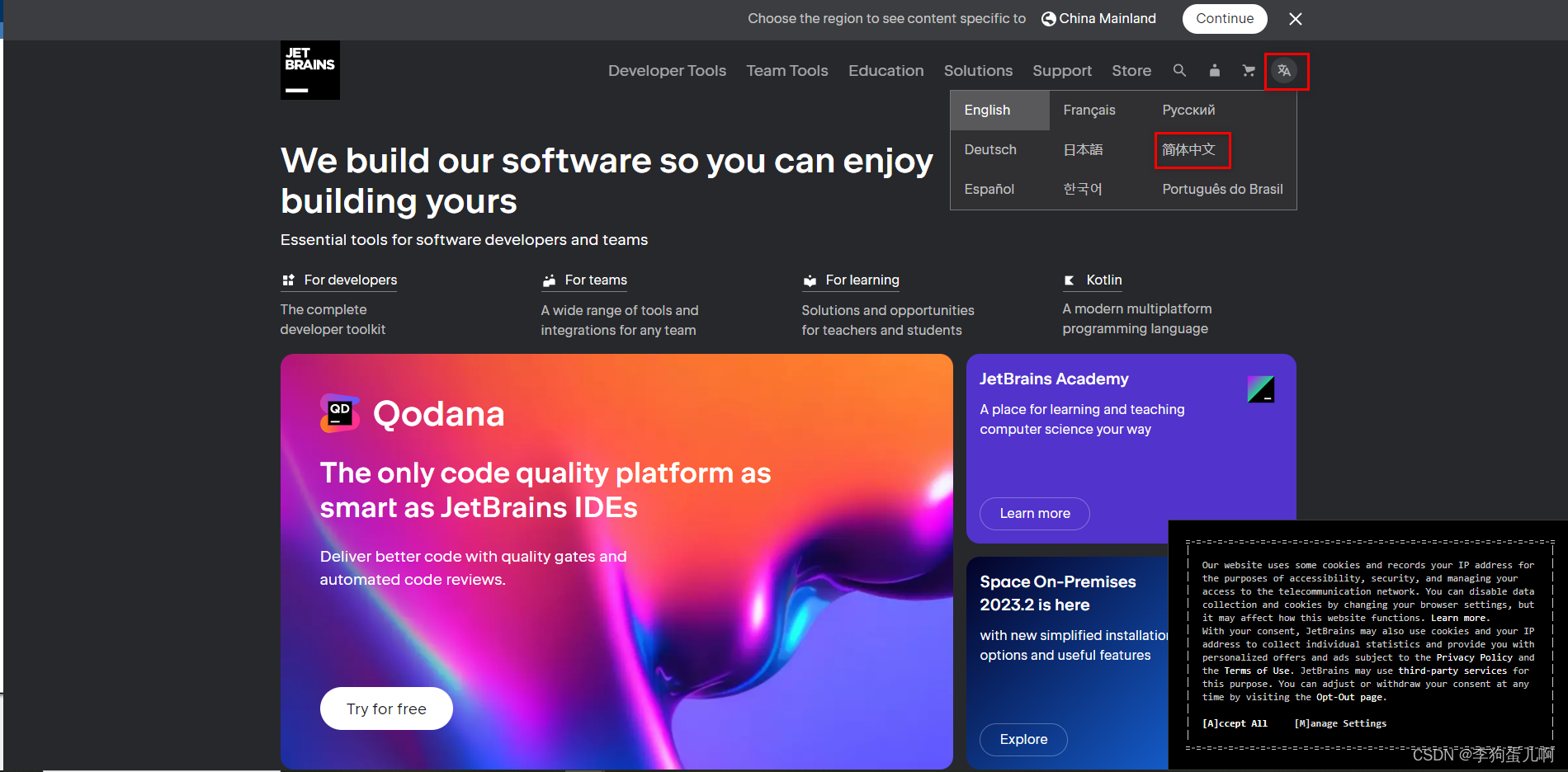Open Support menu

tap(1062, 71)
